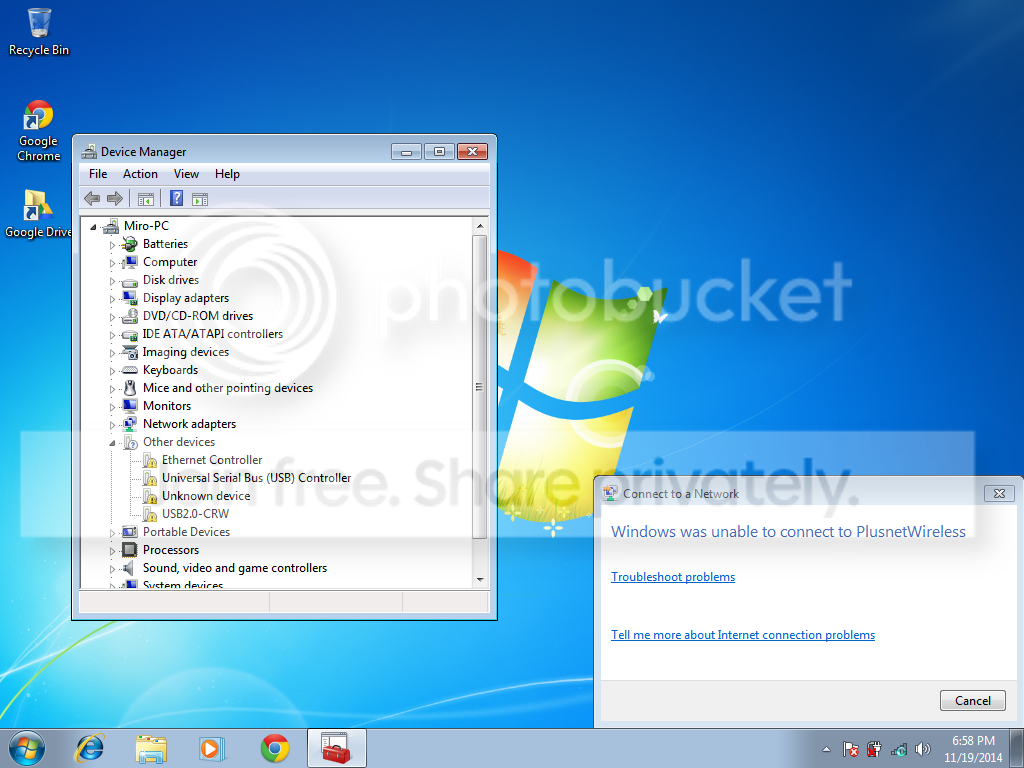The image size is (1024, 768).
Task: Open the Action menu
Action: (x=140, y=174)
